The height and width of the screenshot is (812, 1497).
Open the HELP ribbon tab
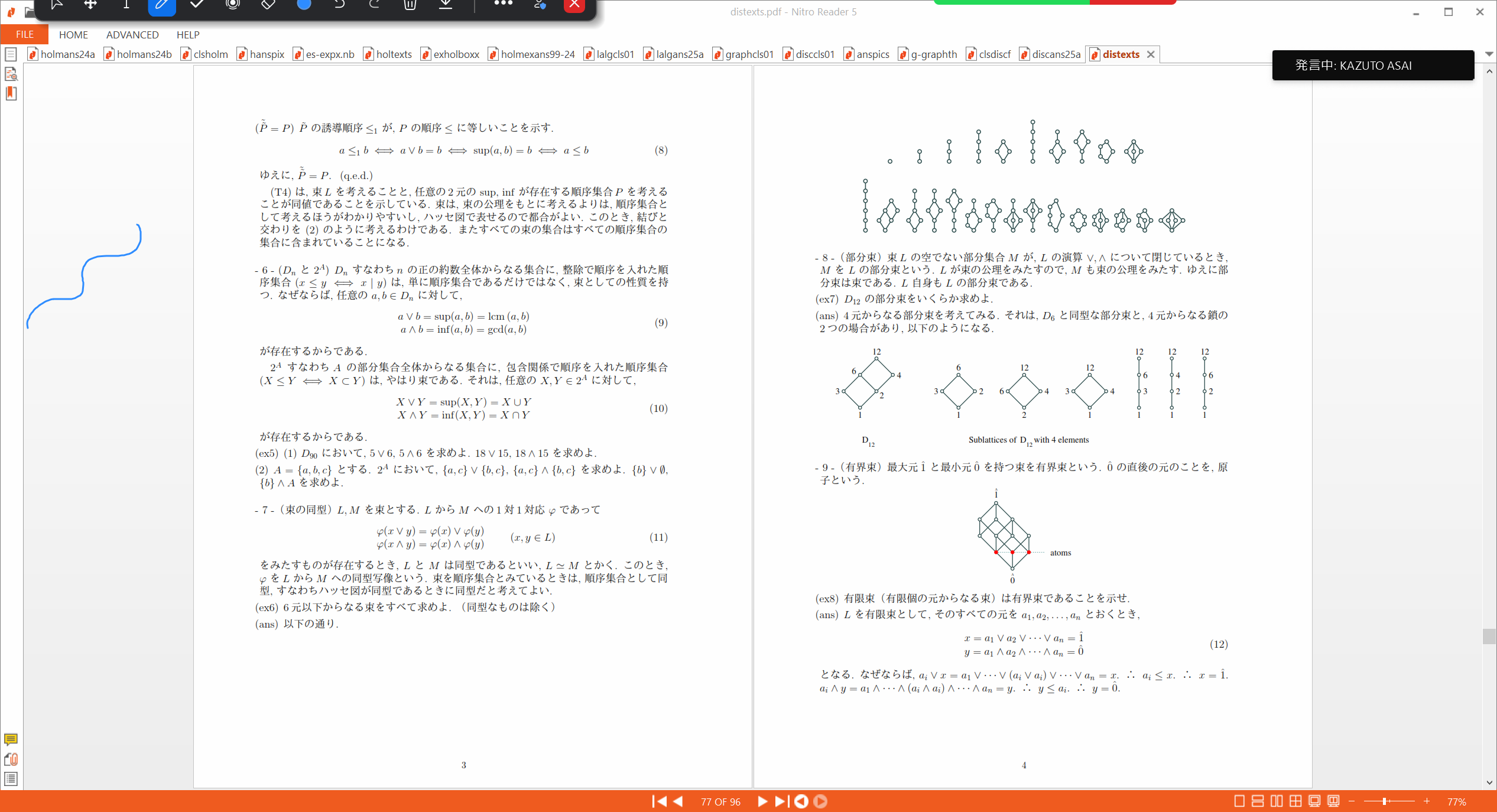coord(188,35)
